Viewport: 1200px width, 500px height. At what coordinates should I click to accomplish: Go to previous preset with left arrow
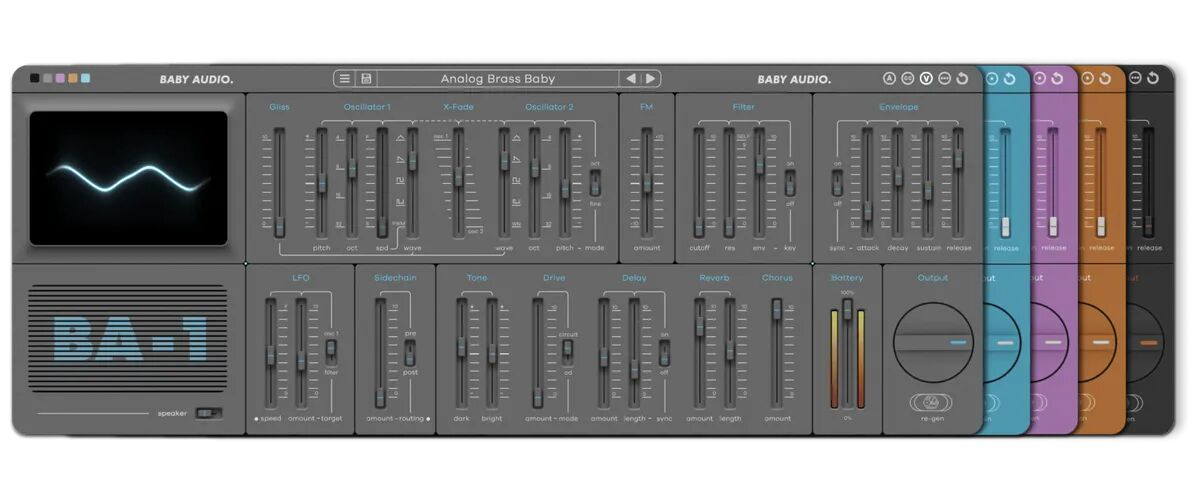(630, 79)
